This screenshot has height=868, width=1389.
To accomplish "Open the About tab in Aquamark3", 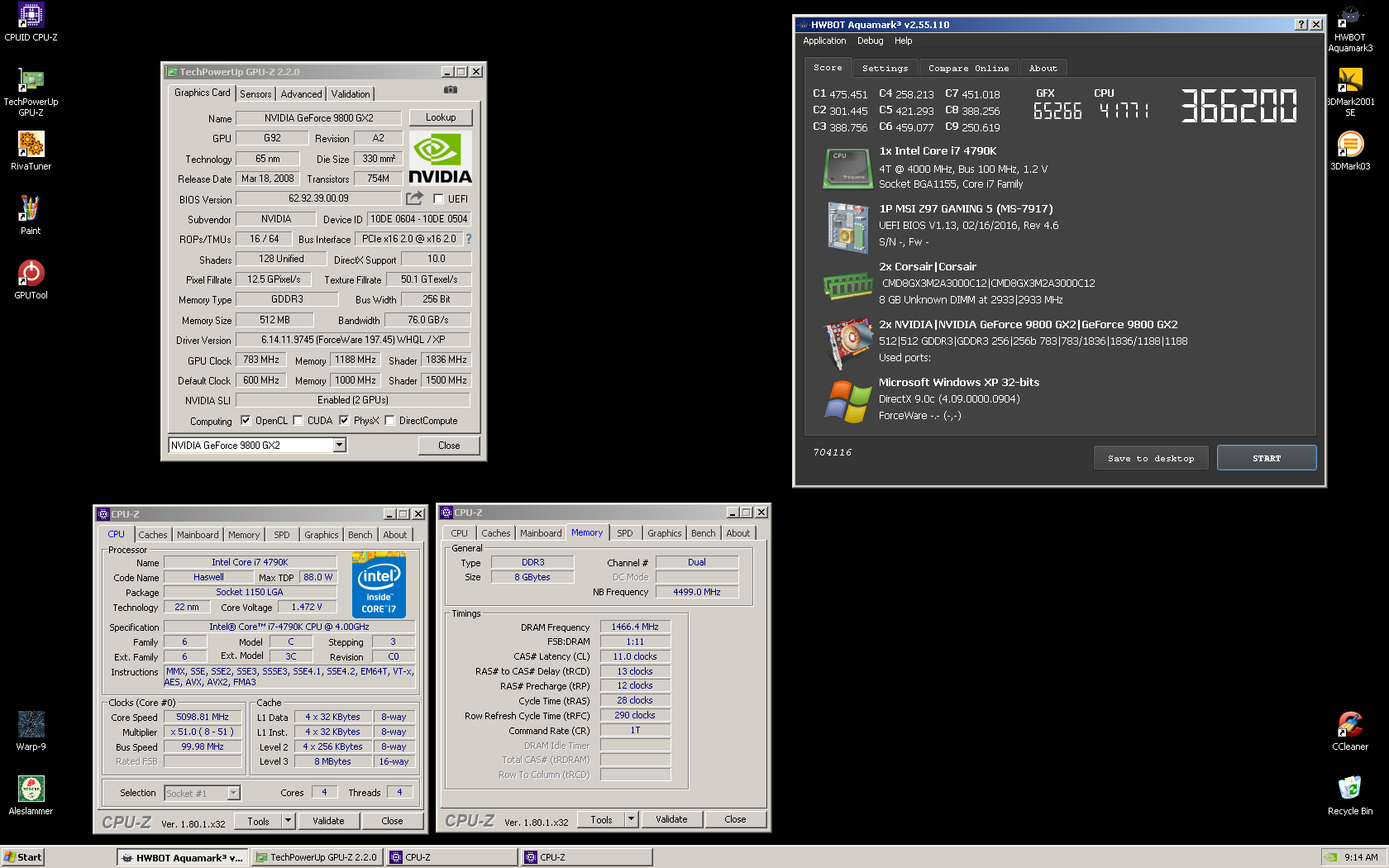I will point(1043,68).
